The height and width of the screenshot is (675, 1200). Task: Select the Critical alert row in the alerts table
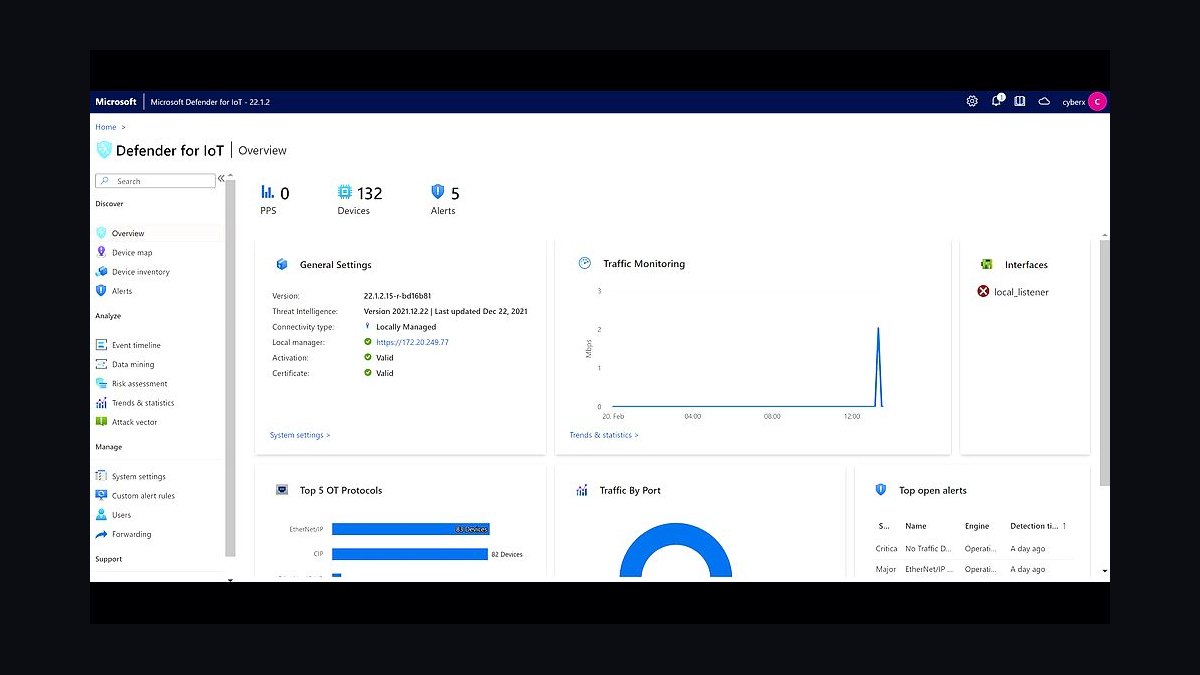pos(974,548)
